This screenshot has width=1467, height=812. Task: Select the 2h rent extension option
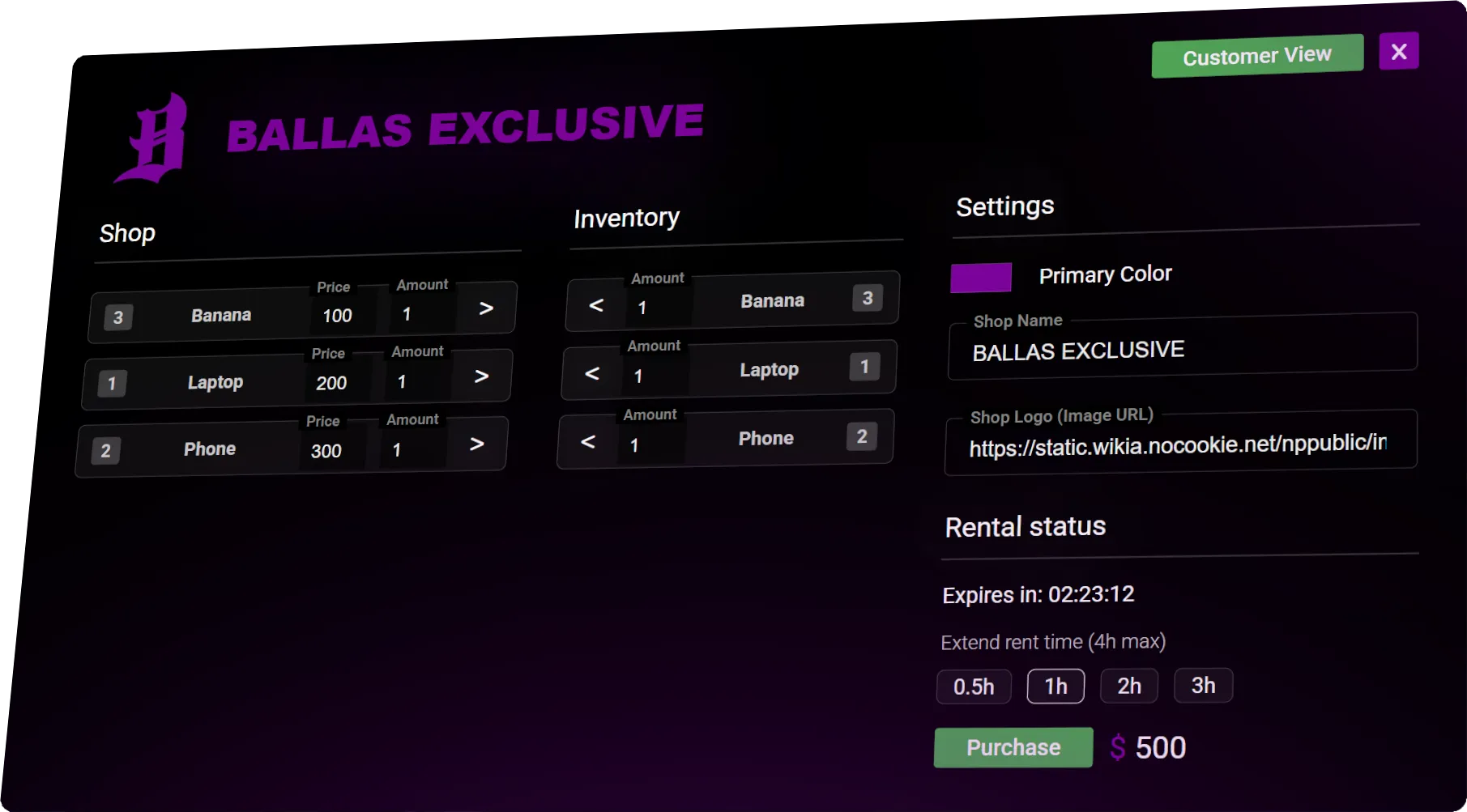[1128, 686]
